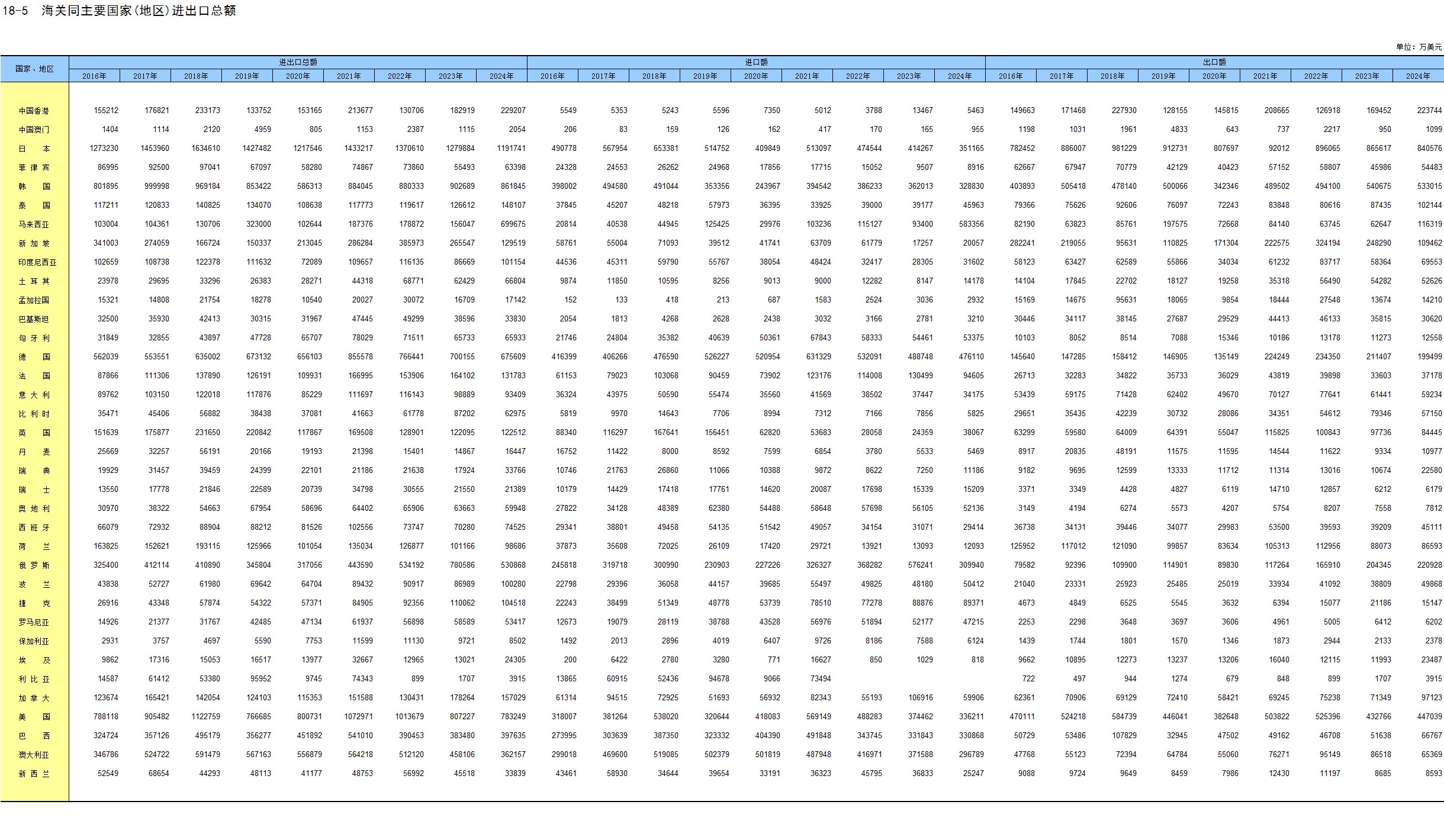This screenshot has width=1444, height=840.
Task: Click 2016年 column under 进口额
Action: click(x=552, y=76)
